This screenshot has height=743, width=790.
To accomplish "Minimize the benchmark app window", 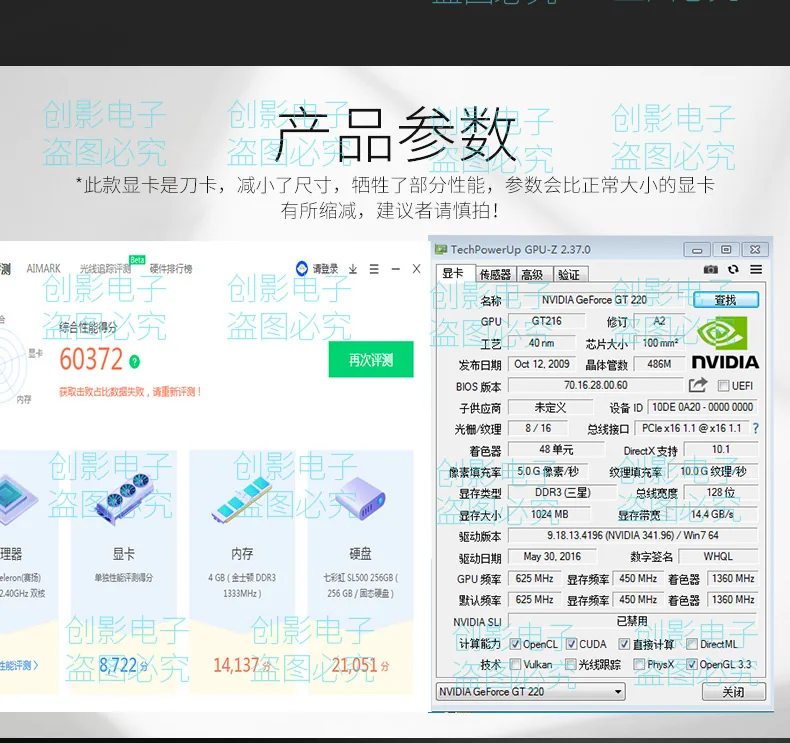I will [396, 269].
